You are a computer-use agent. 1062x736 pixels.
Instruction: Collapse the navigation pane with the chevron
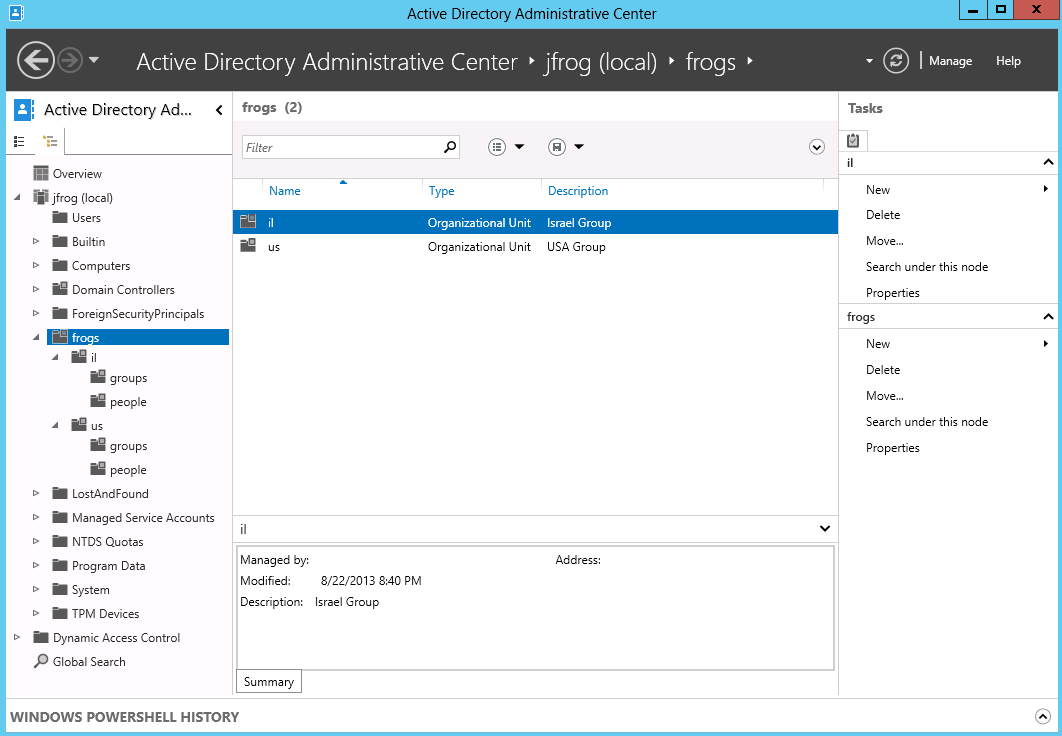(x=219, y=110)
